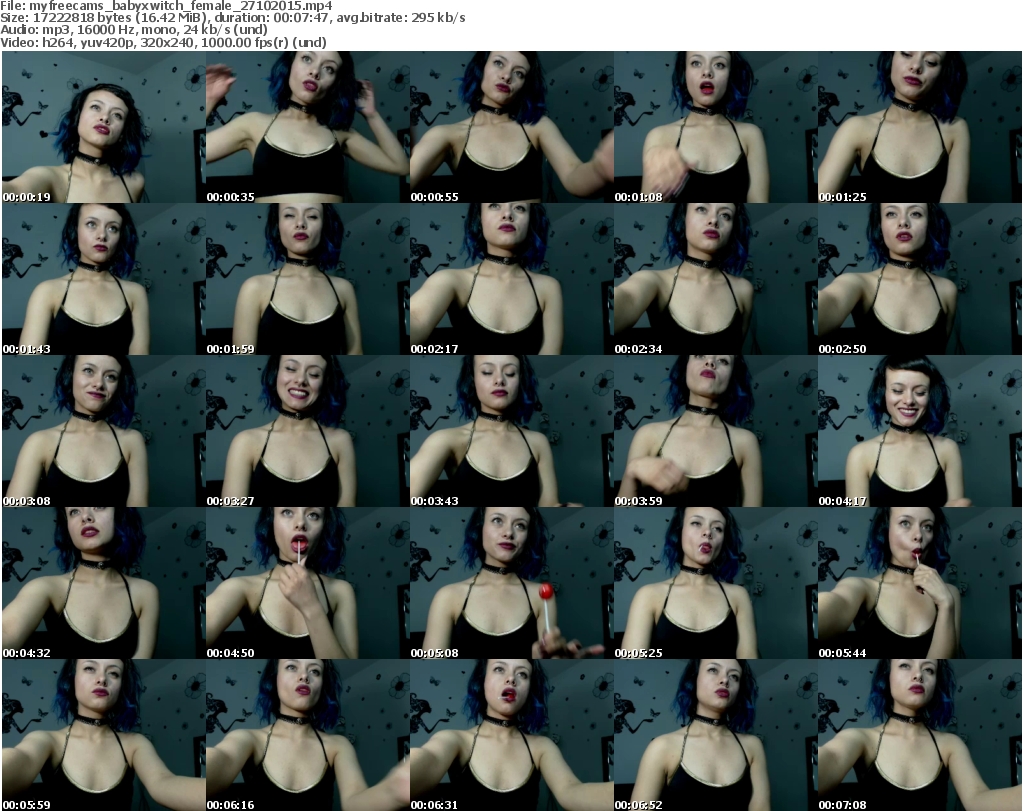Select the frame stamped 00:02:34
This screenshot has width=1024, height=811.
coord(716,279)
